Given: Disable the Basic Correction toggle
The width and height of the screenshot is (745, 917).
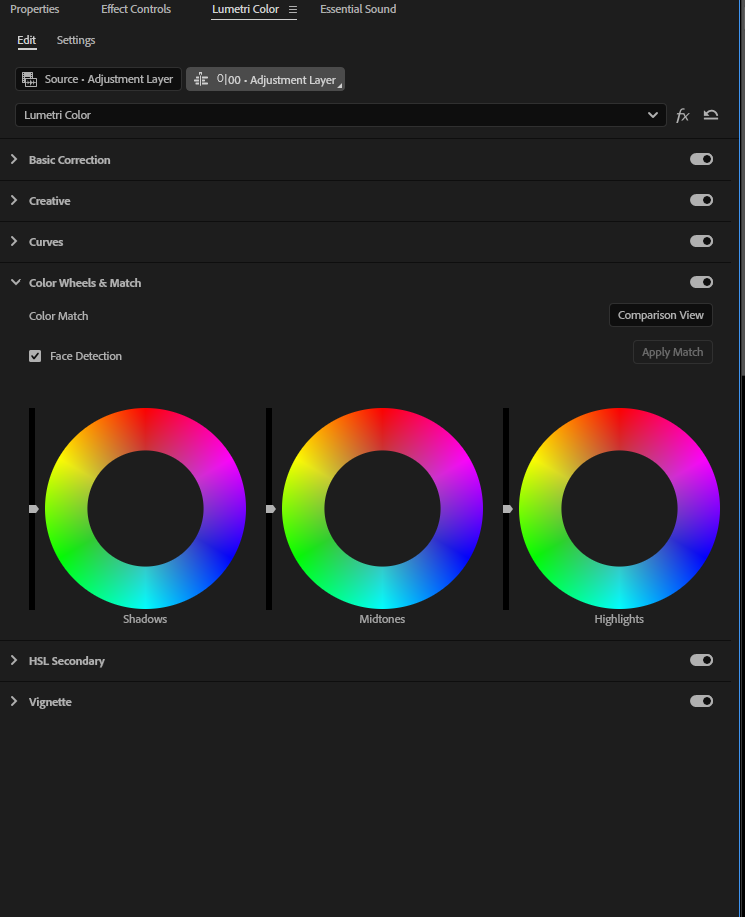Looking at the screenshot, I should click(x=701, y=159).
